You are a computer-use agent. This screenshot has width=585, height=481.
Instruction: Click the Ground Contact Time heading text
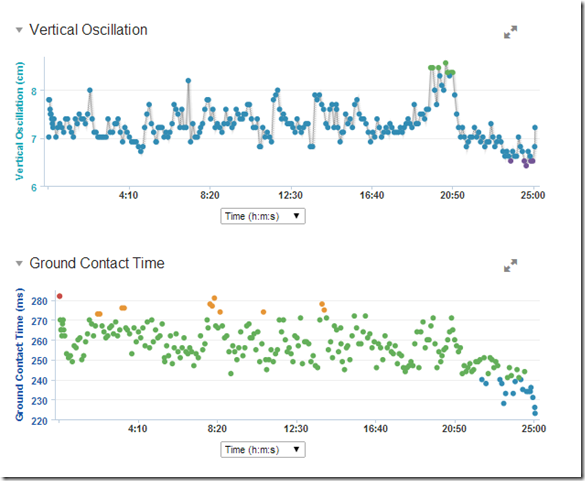click(x=97, y=263)
